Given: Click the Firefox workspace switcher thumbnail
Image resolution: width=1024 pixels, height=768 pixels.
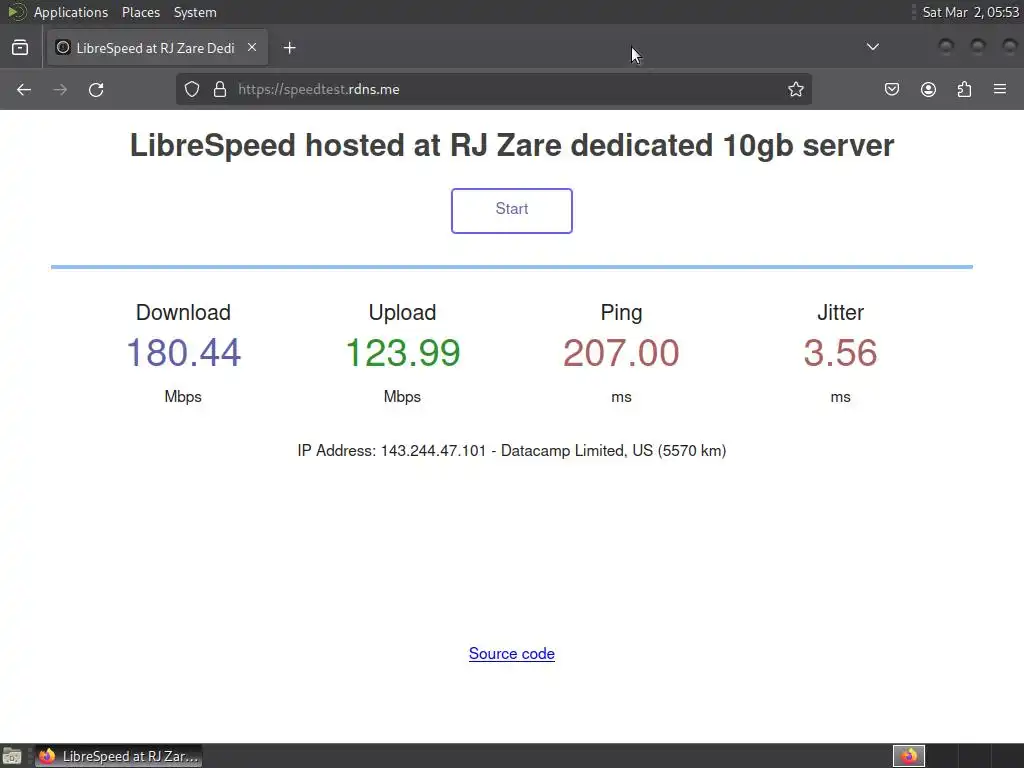Looking at the screenshot, I should click(908, 756).
